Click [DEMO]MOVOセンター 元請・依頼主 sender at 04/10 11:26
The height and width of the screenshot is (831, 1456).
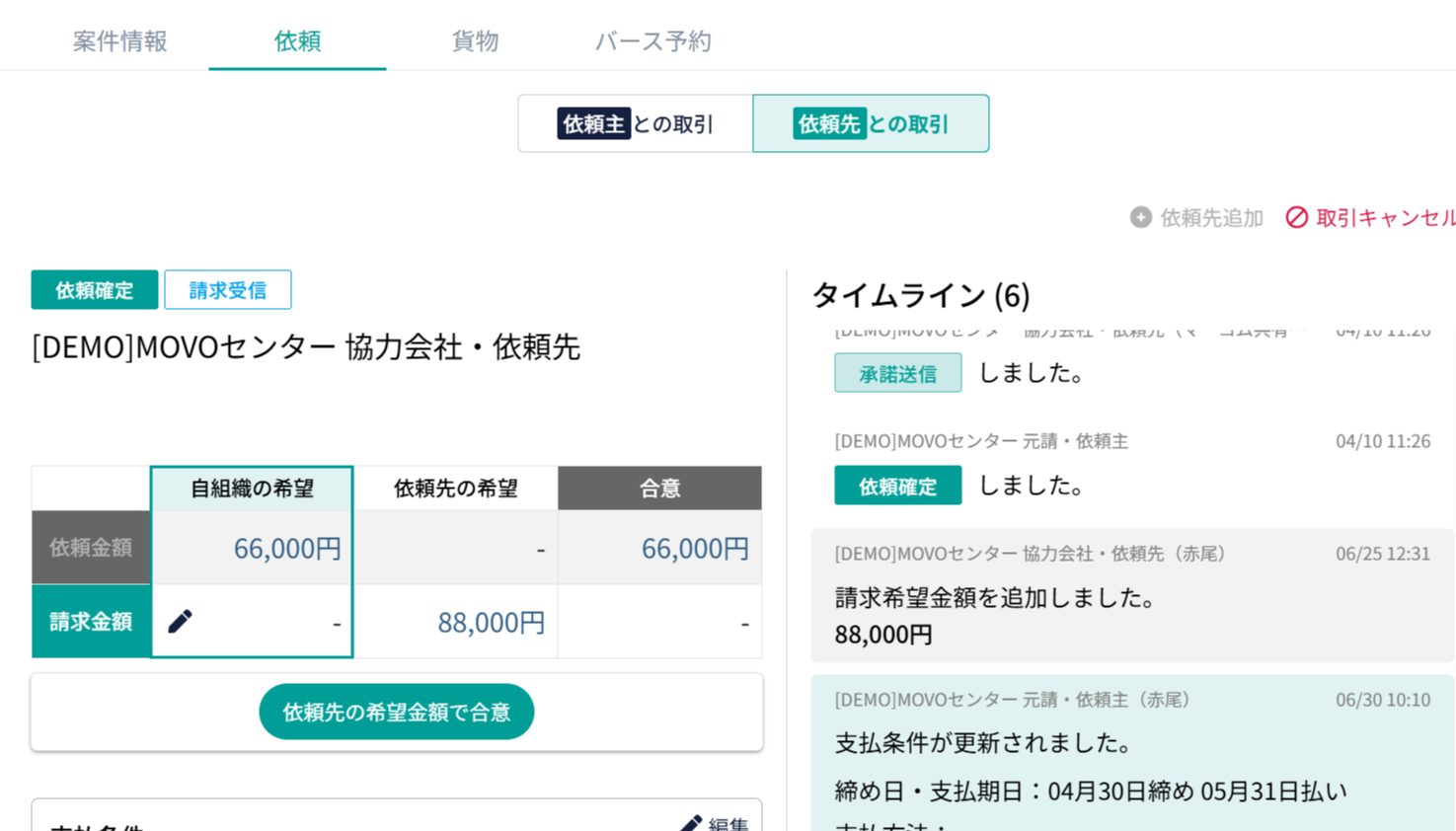(x=981, y=441)
